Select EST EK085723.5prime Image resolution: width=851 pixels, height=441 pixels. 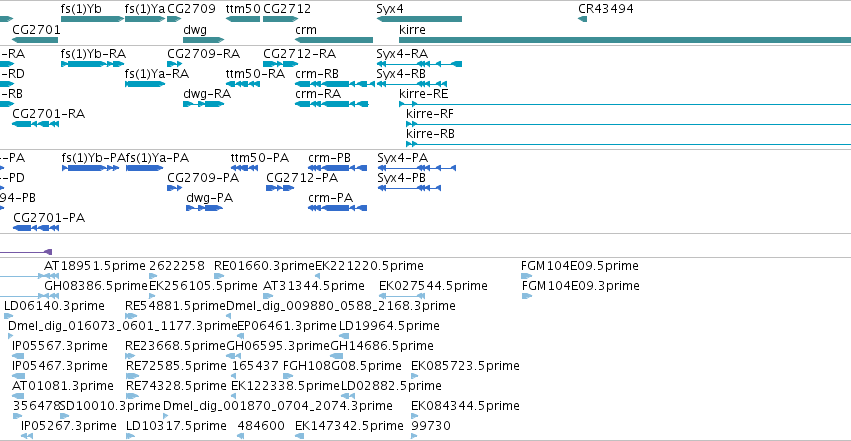[415, 376]
